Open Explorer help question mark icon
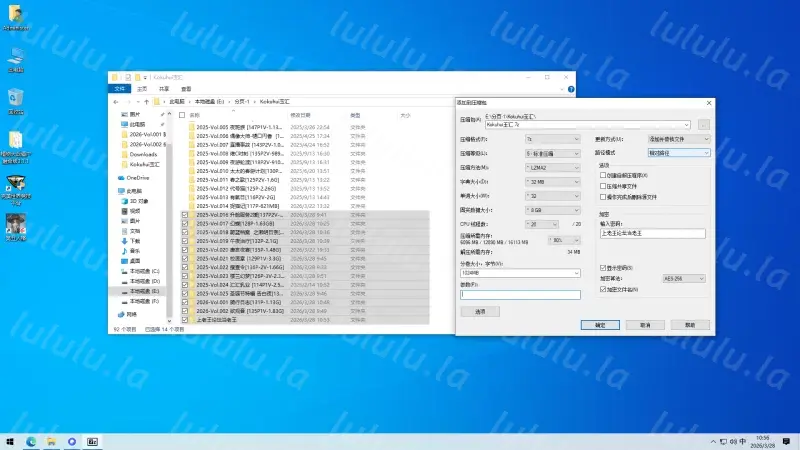Viewport: 800px width, 450px height. 571,89
